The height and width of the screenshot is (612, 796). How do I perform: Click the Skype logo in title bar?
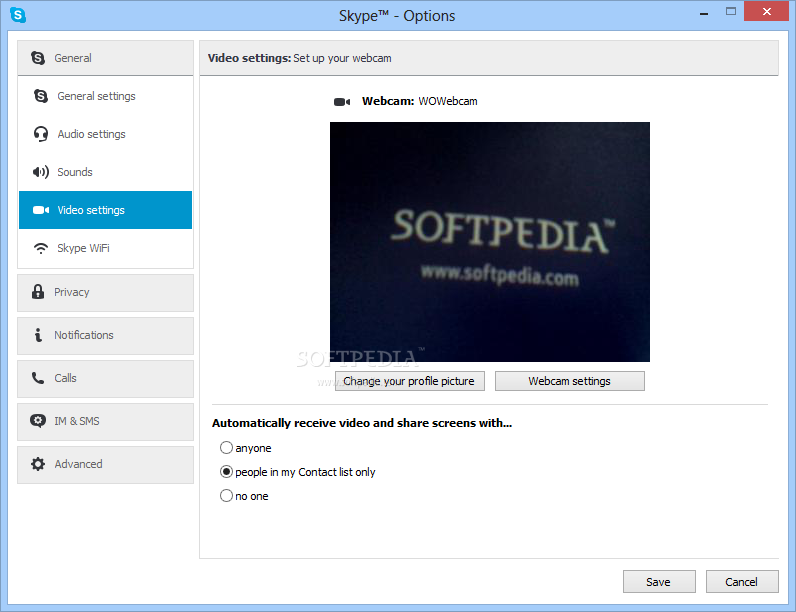pyautogui.click(x=18, y=15)
